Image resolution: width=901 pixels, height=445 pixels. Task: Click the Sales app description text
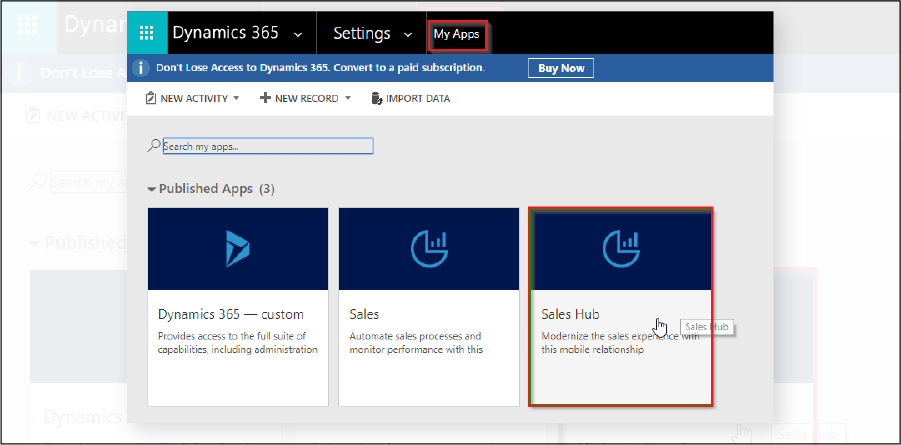[x=416, y=343]
